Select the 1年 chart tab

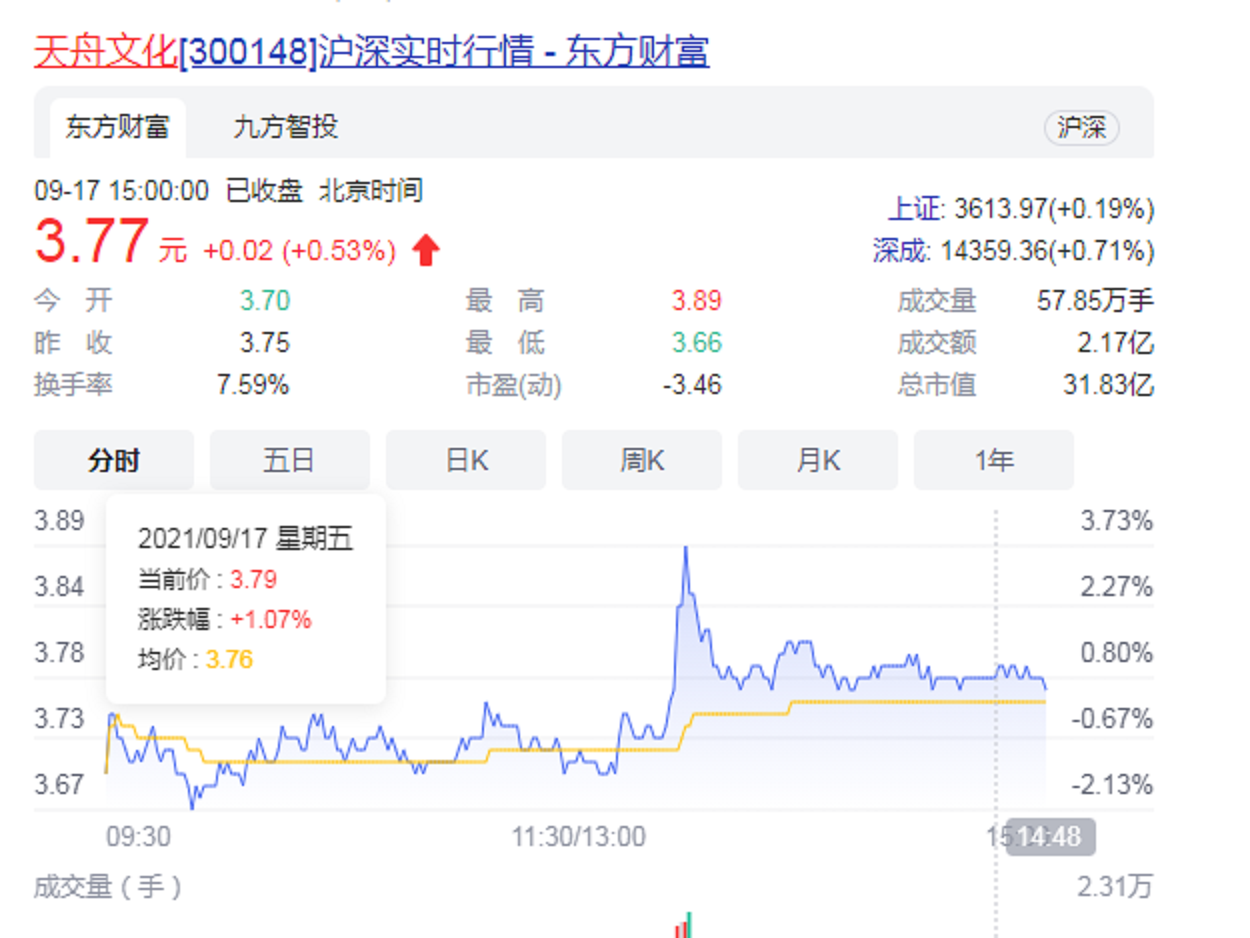pyautogui.click(x=994, y=460)
